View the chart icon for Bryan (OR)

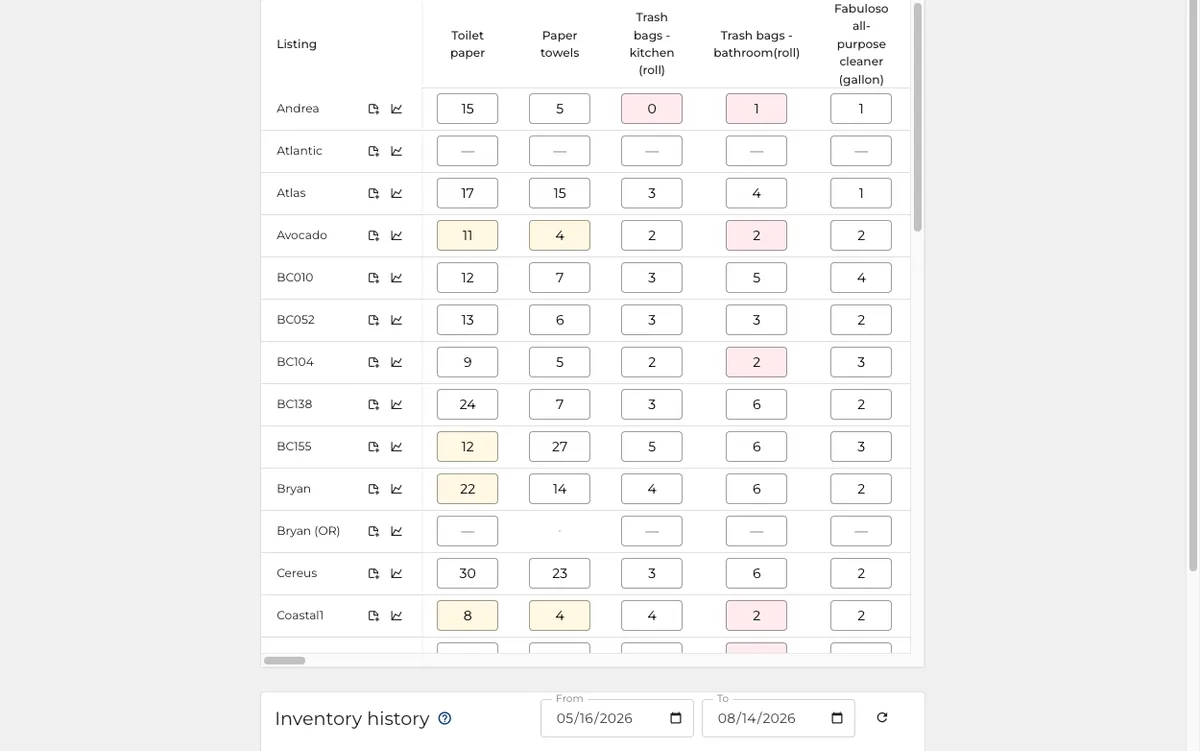coord(396,531)
